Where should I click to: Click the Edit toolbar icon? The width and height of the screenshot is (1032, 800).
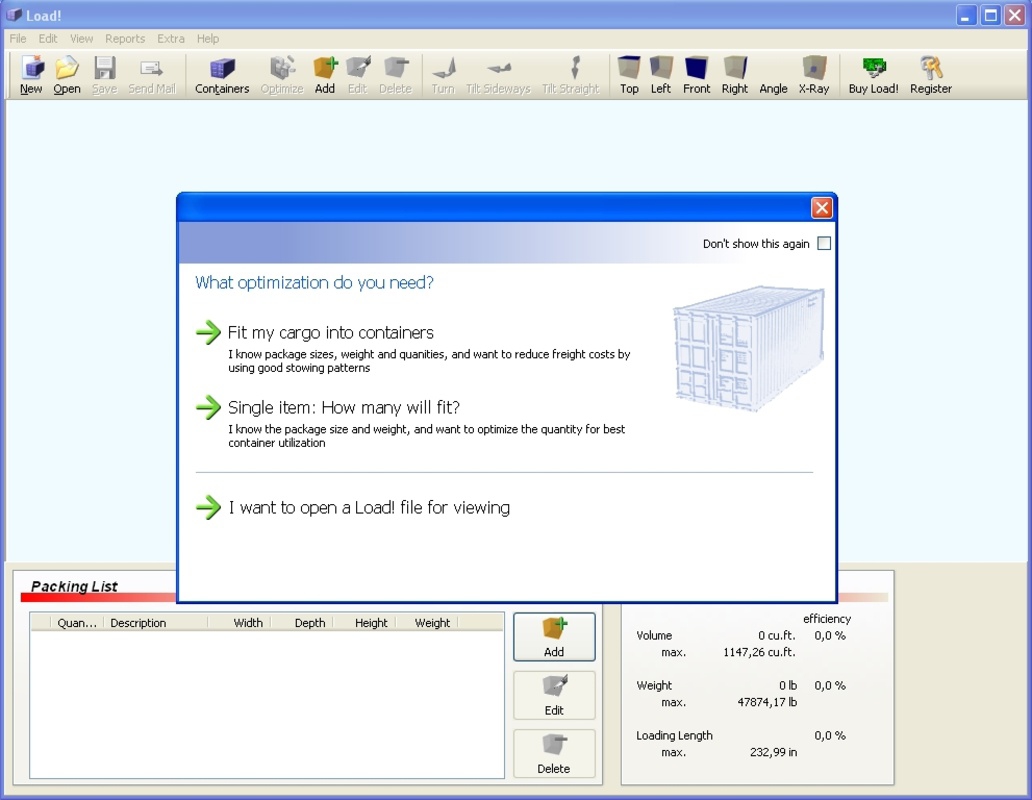[x=357, y=75]
